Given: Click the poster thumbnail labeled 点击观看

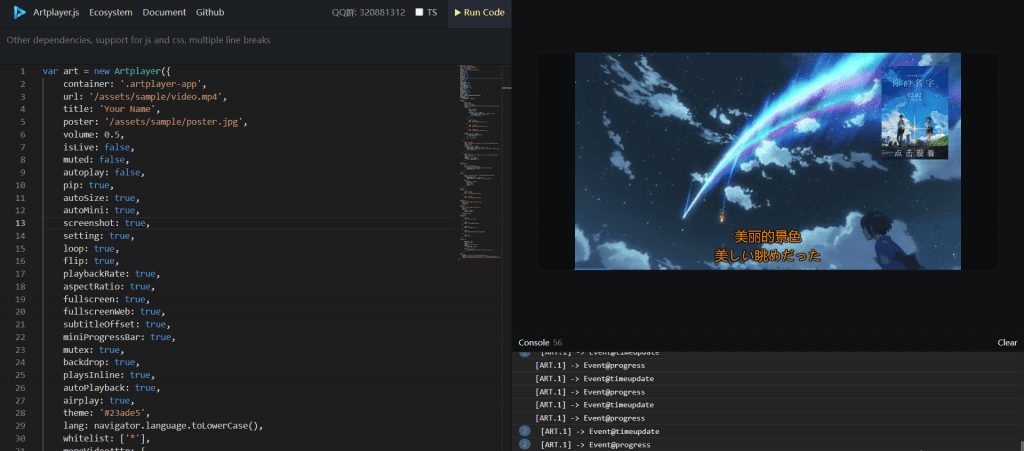Looking at the screenshot, I should [x=914, y=113].
